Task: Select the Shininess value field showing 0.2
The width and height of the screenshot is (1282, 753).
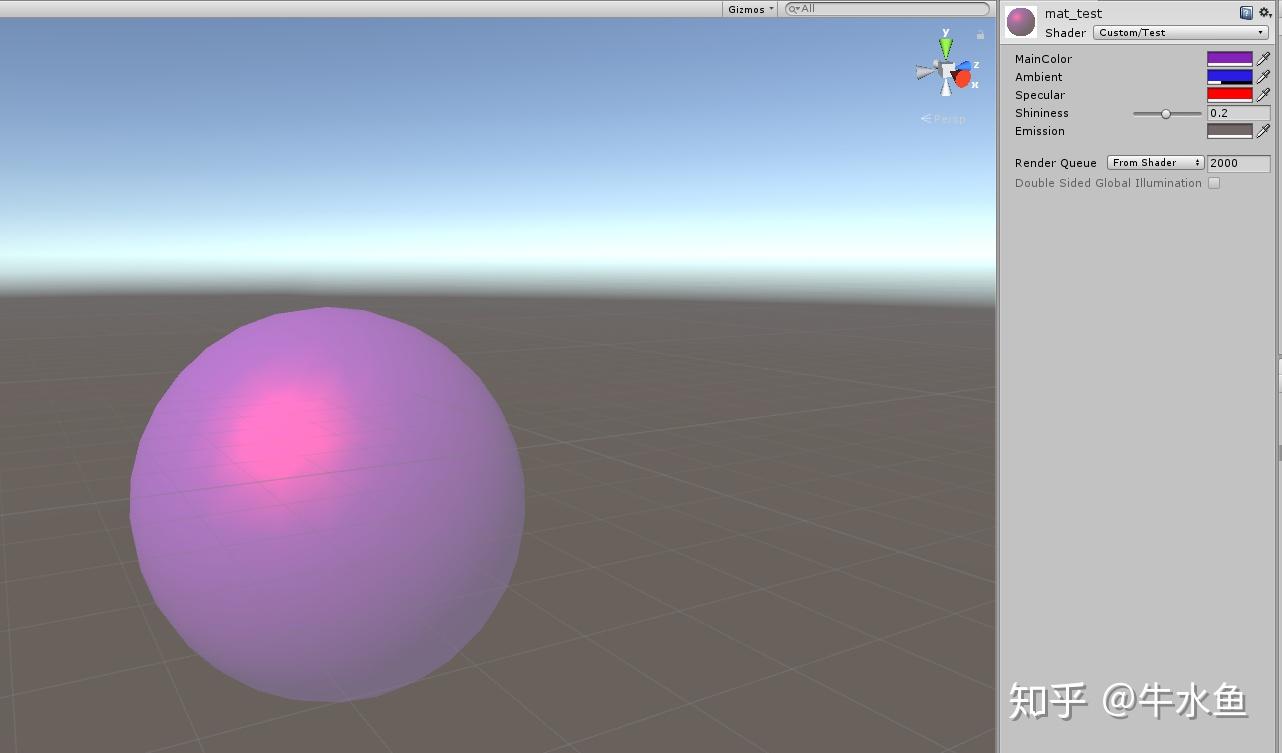Action: pos(1237,113)
